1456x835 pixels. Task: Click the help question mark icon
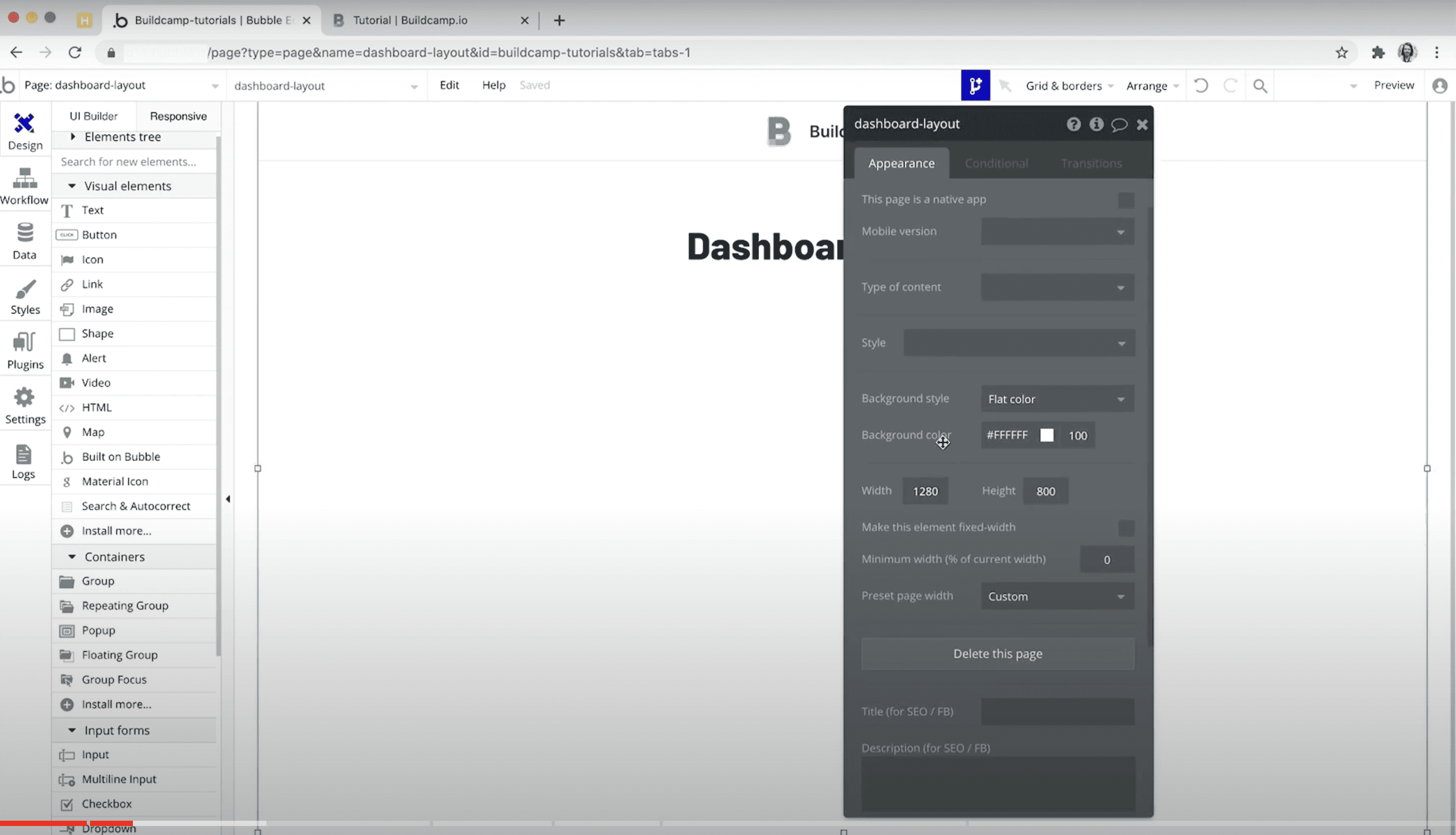[1074, 123]
